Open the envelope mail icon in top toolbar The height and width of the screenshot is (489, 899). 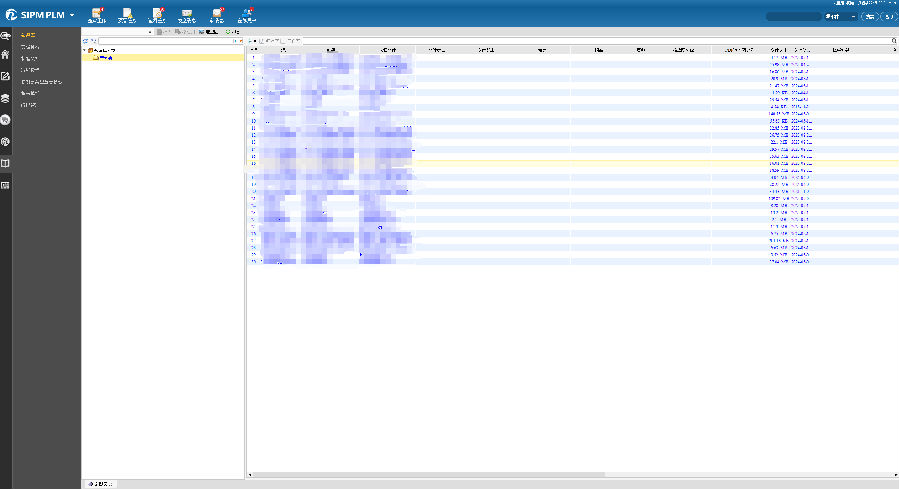point(186,14)
